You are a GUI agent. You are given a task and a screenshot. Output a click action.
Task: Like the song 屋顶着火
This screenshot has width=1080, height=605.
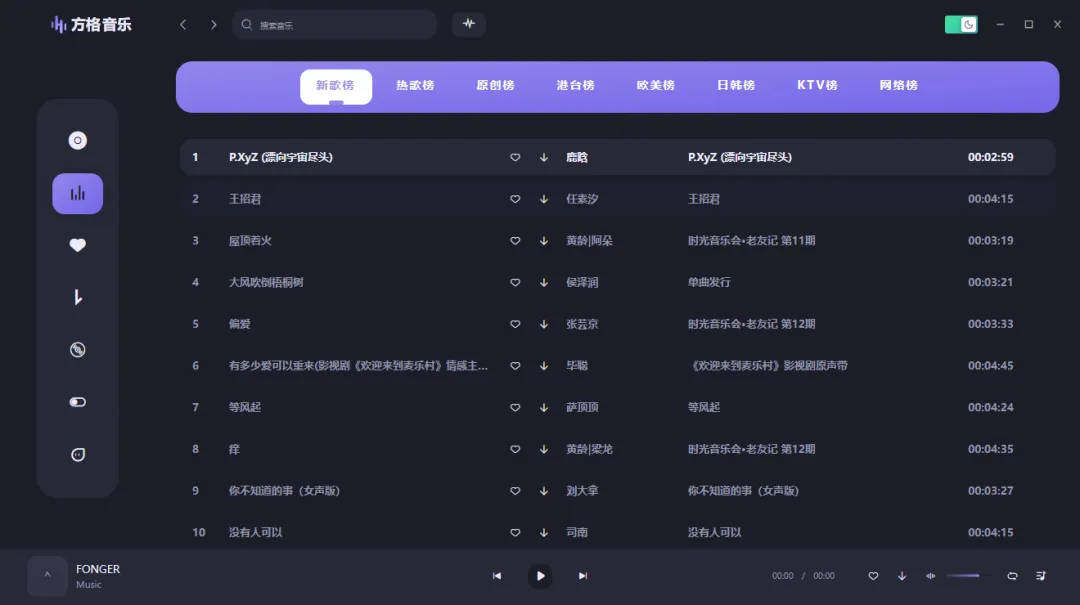(515, 241)
